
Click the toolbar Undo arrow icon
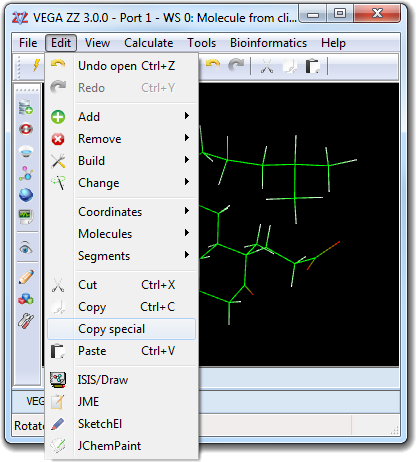(x=213, y=65)
